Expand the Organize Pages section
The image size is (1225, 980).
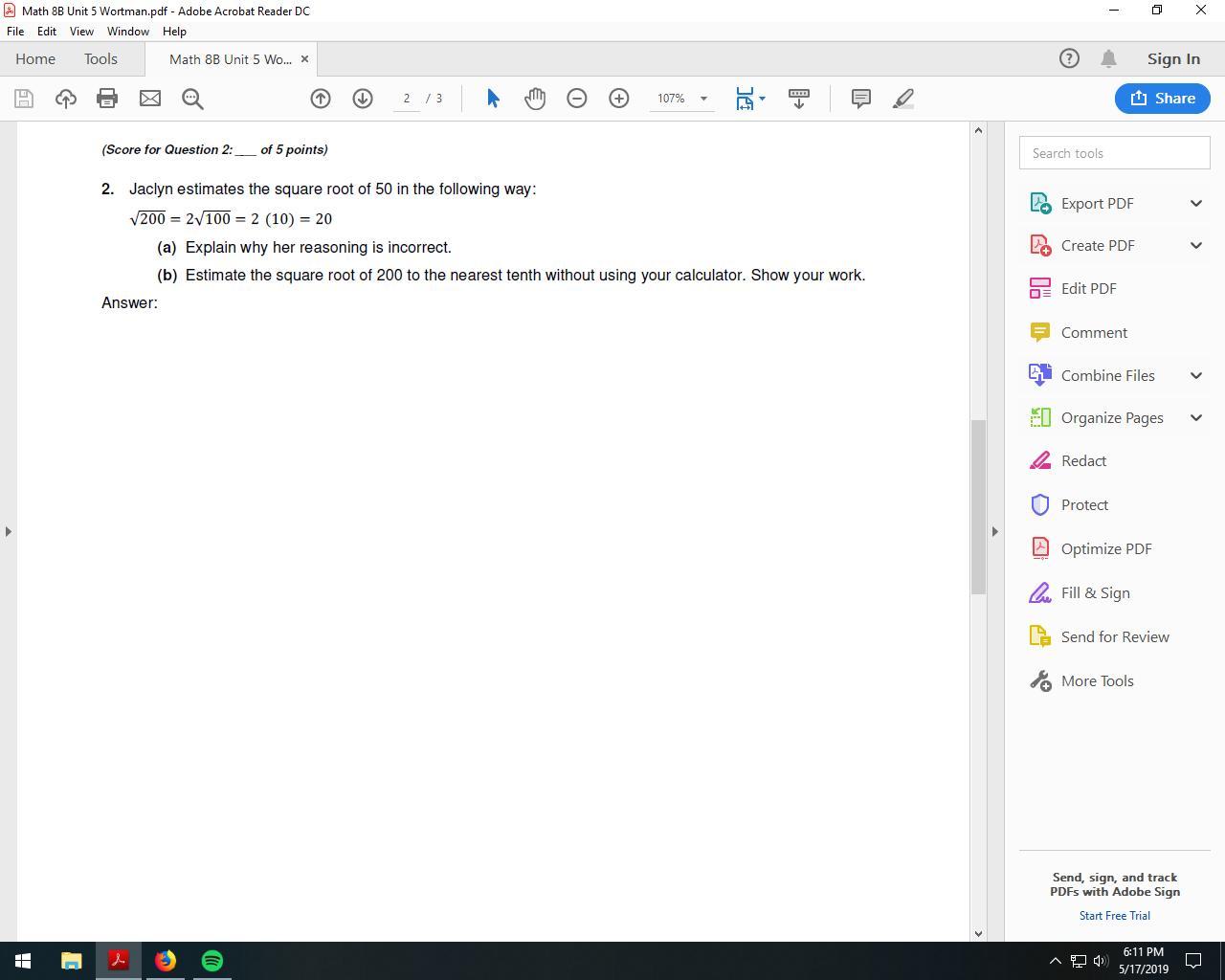coord(1195,417)
